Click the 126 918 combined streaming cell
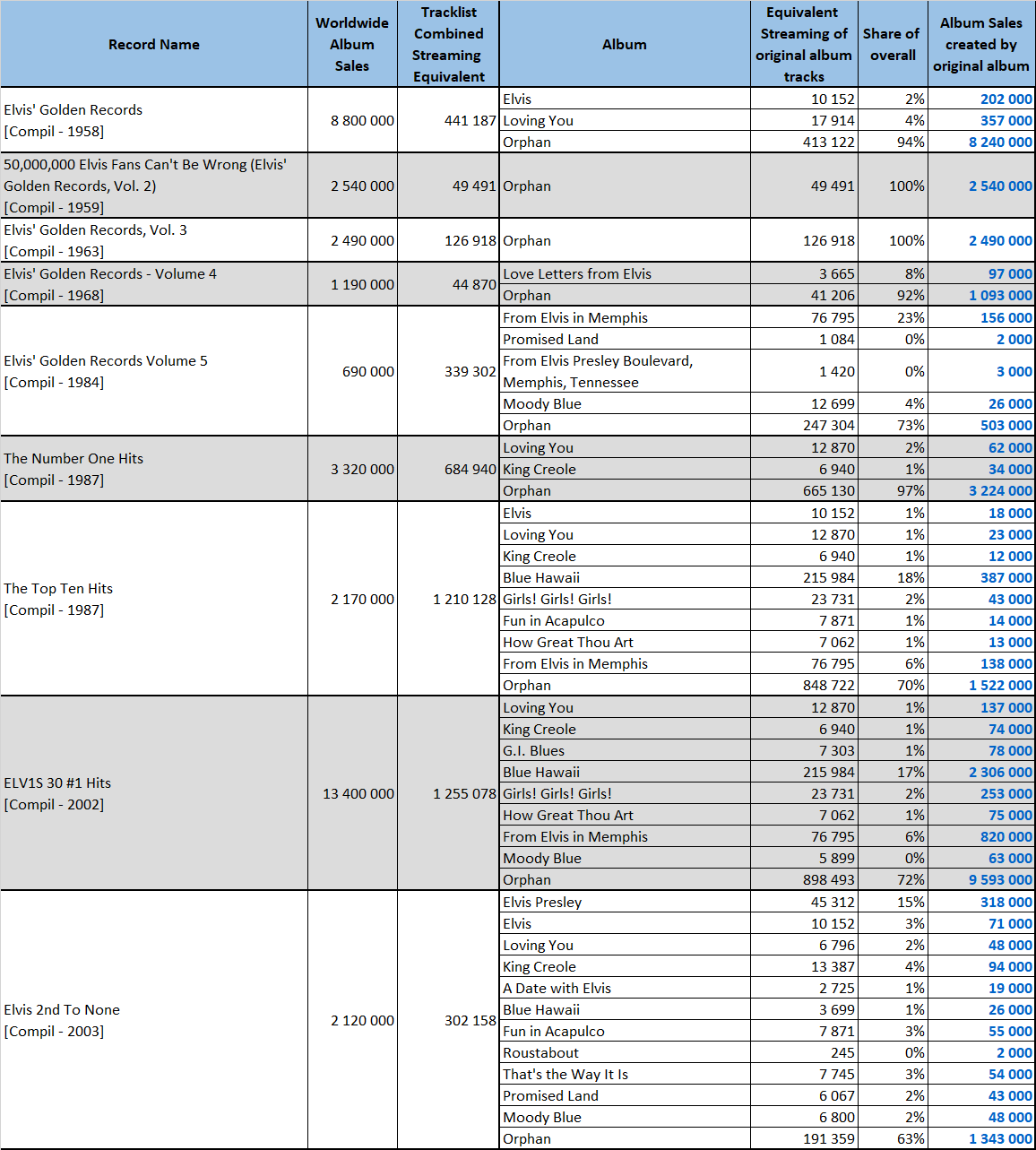Viewport: 1036px width, 1150px height. [448, 240]
